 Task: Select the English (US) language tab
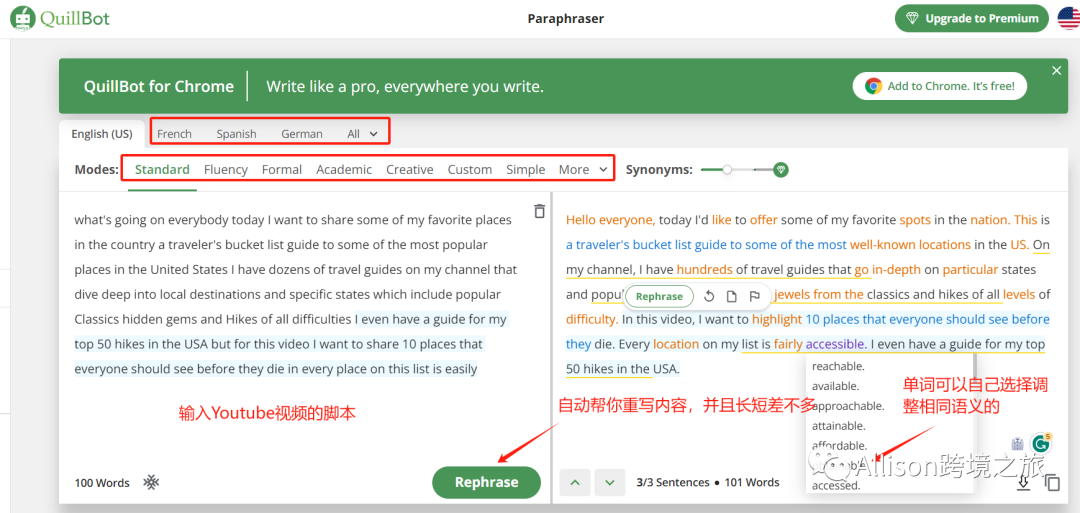pos(102,134)
